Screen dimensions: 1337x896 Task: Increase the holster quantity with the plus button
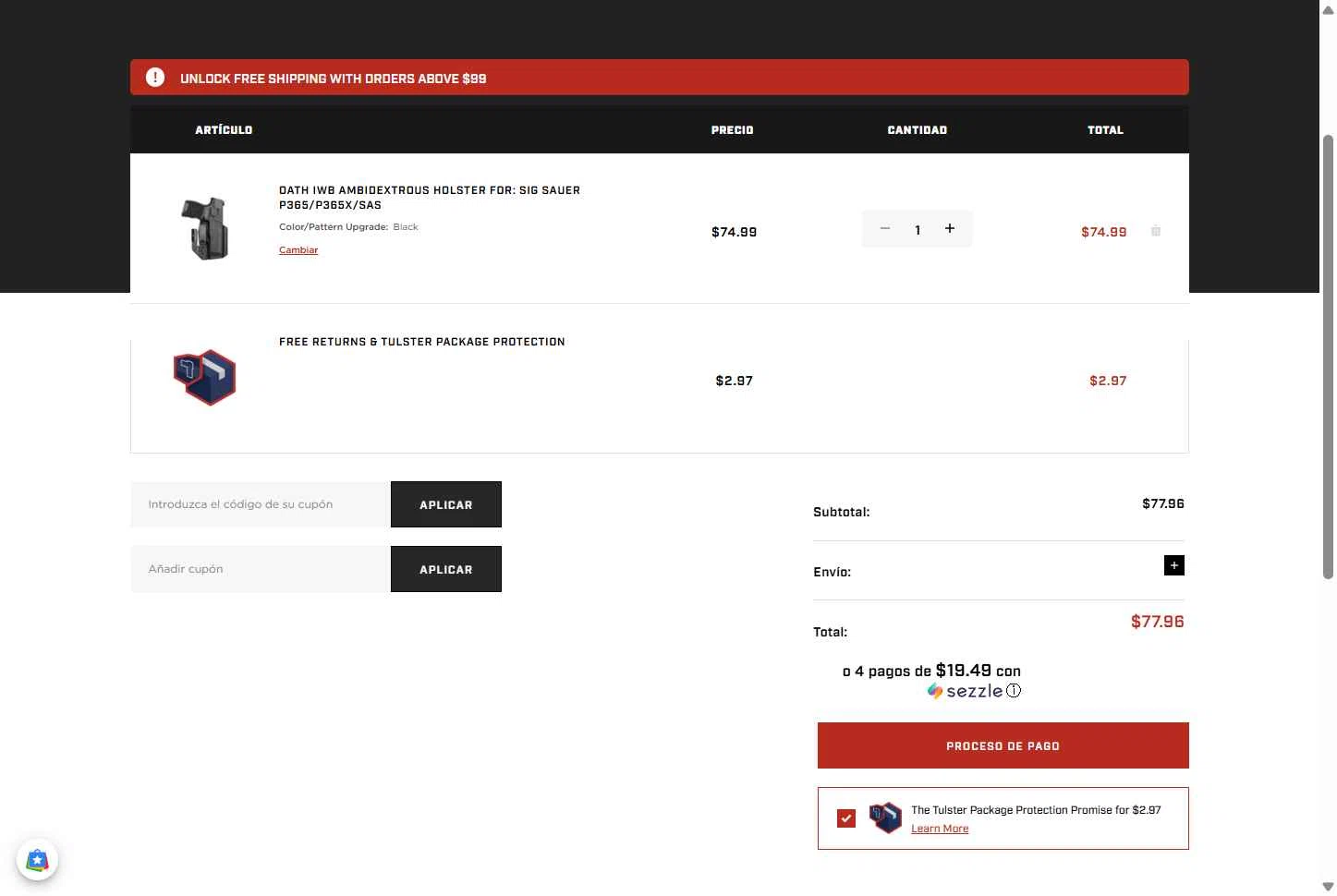coord(950,229)
